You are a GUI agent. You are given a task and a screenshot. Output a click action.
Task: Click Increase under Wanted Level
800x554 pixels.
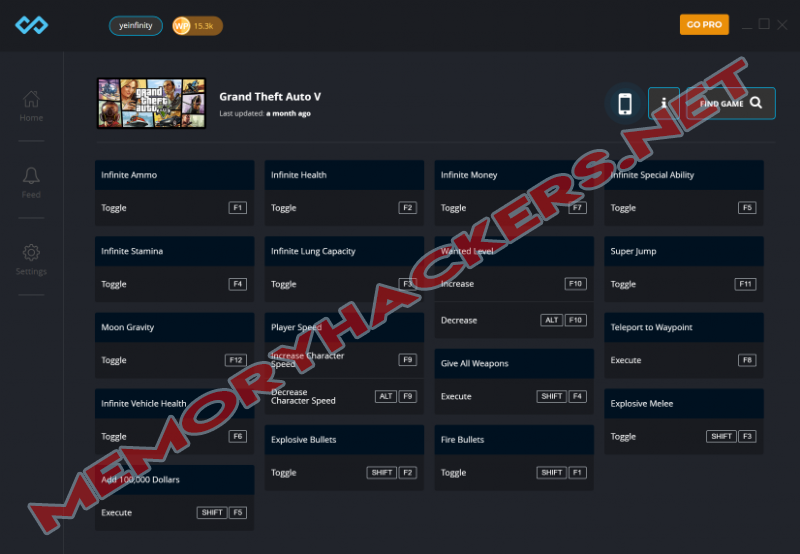coord(514,284)
